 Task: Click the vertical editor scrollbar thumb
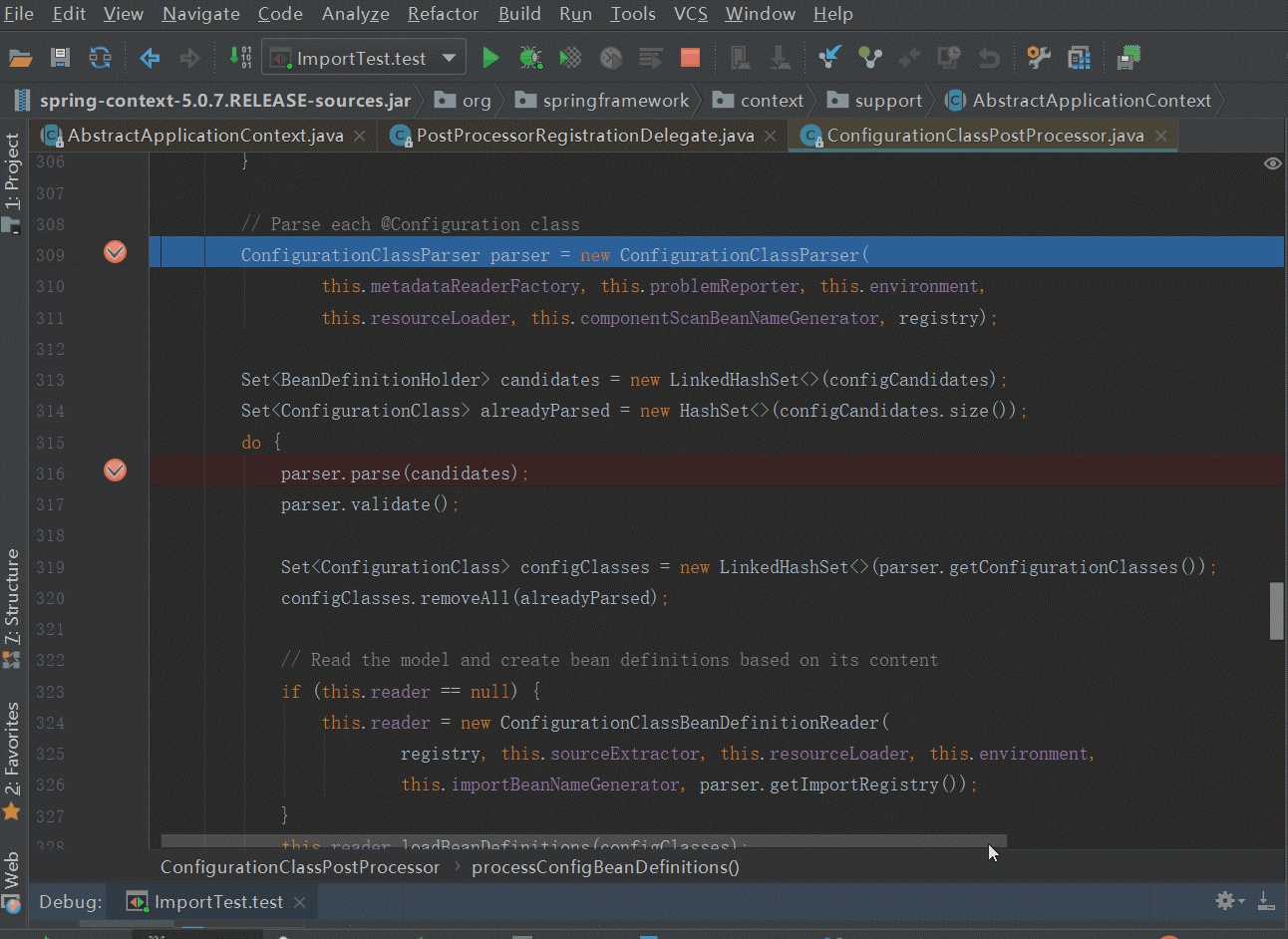click(1276, 611)
